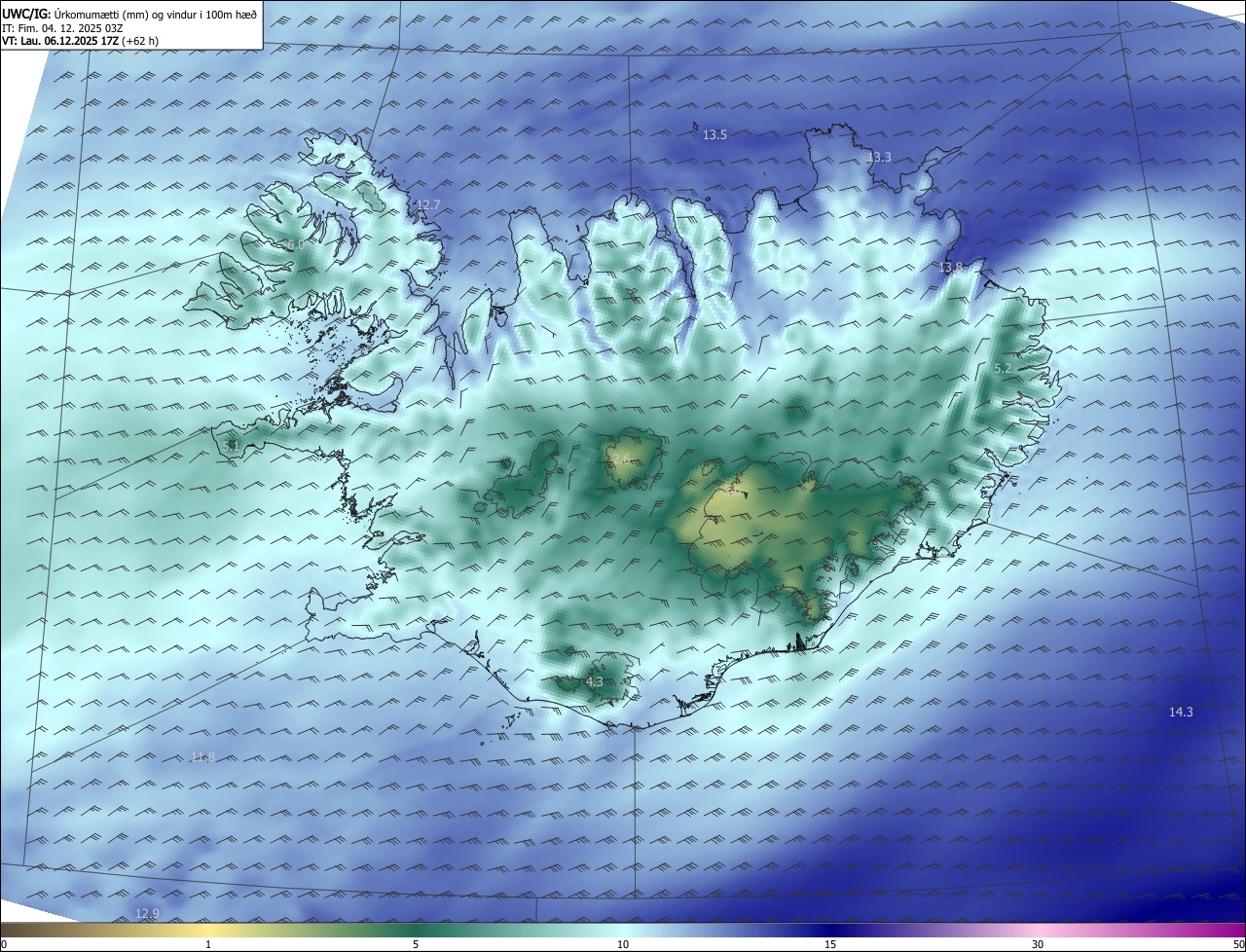Click the 12.9 value label

pos(147,913)
